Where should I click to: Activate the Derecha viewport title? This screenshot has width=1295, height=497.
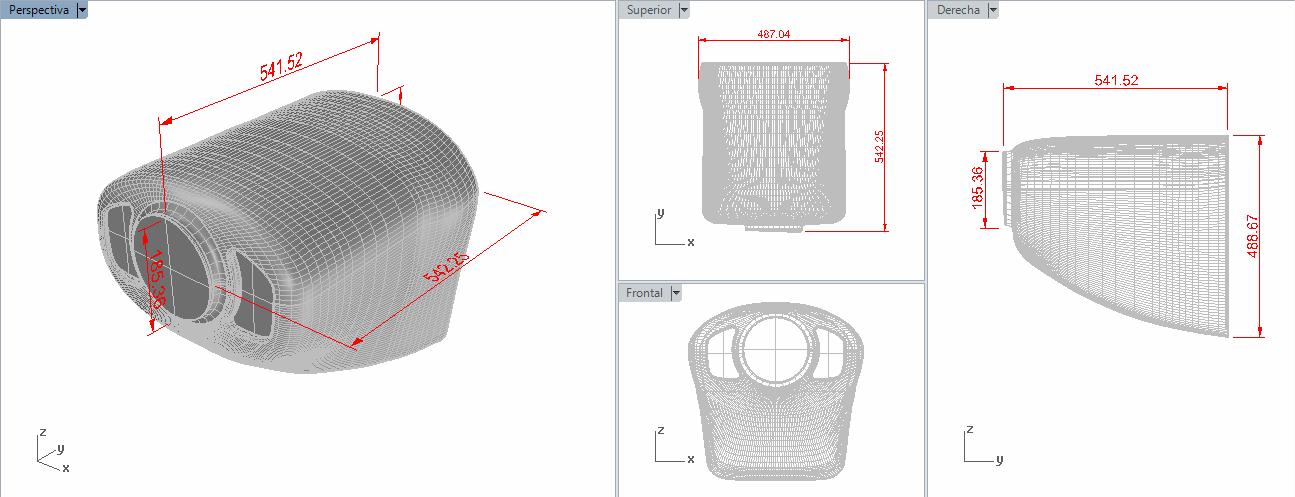[958, 10]
